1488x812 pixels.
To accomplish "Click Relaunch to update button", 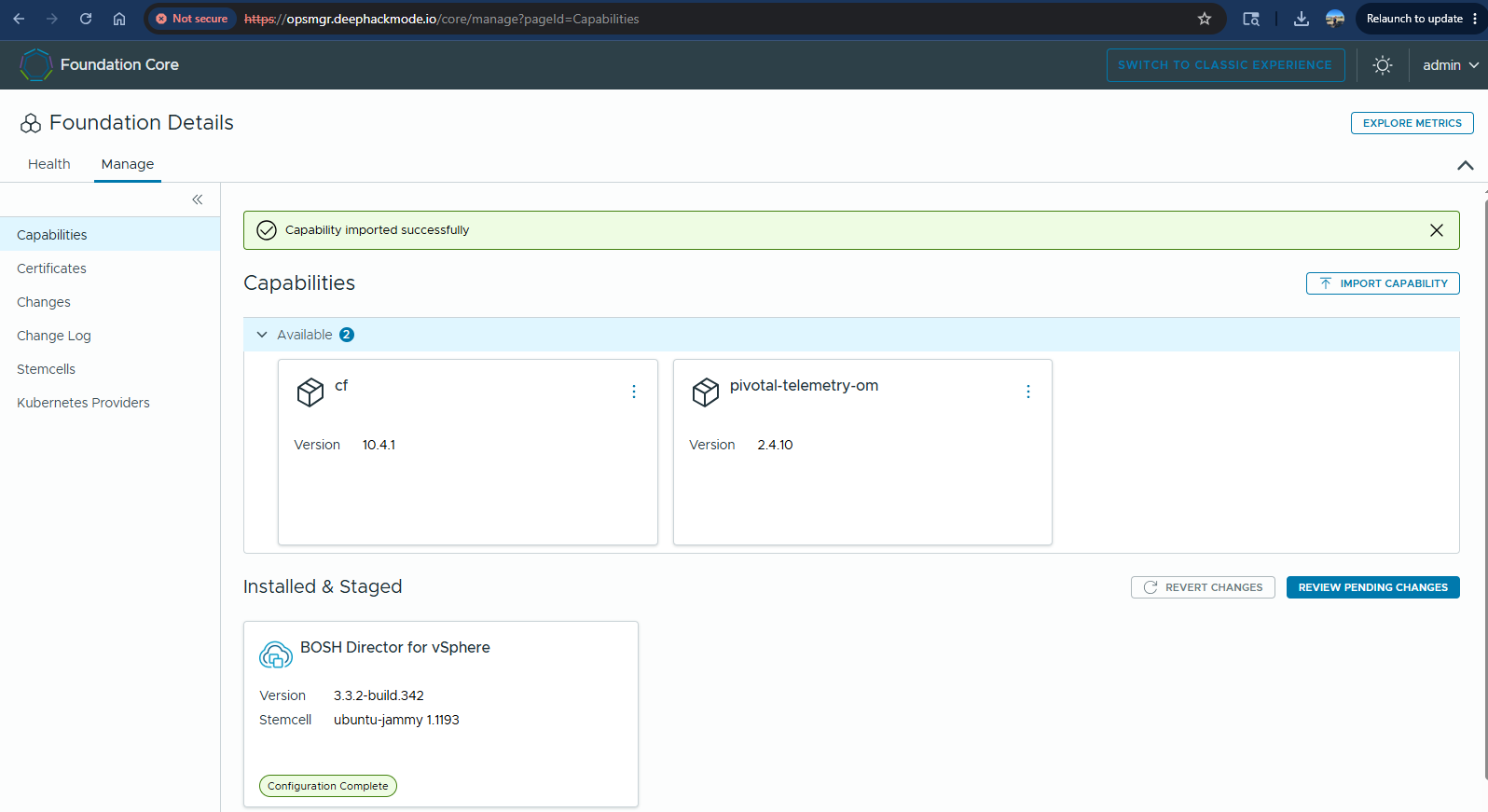I will 1414,19.
